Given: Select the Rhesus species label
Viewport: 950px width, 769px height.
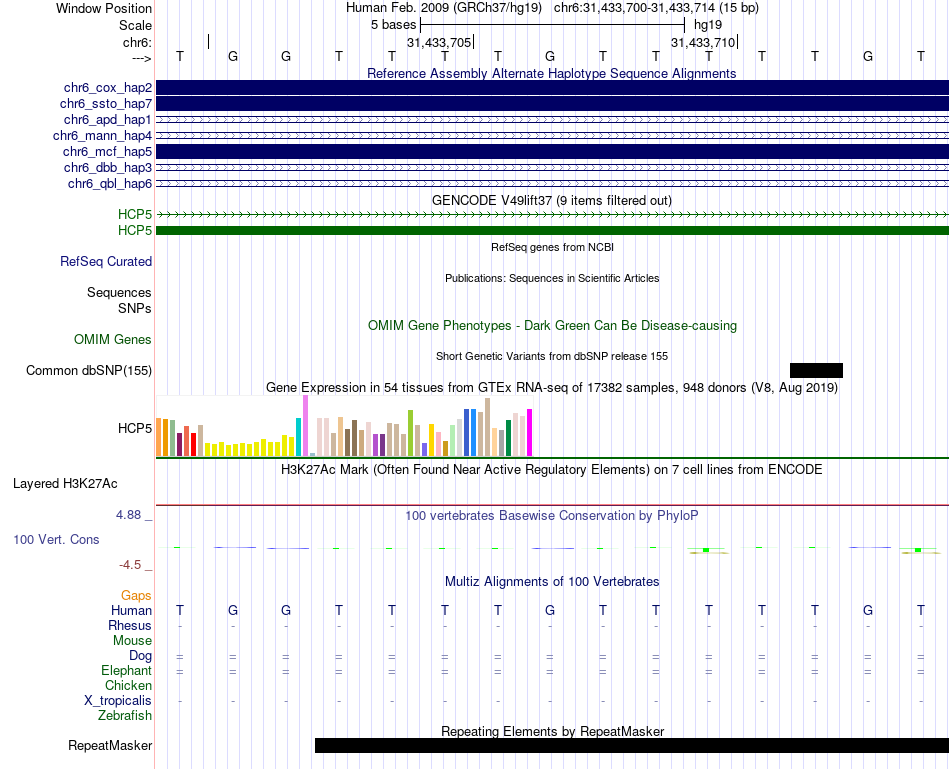Looking at the screenshot, I should (x=130, y=625).
